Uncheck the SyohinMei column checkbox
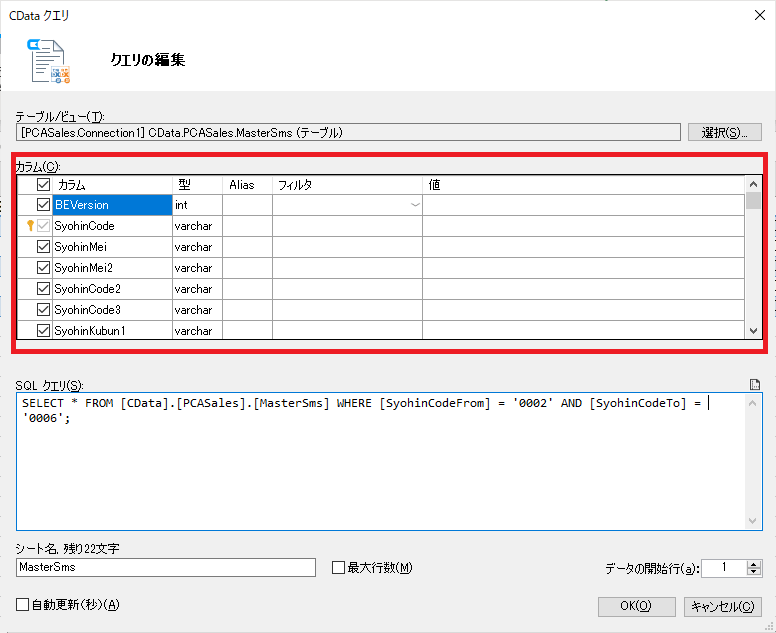Viewport: 776px width, 633px height. pyautogui.click(x=43, y=246)
